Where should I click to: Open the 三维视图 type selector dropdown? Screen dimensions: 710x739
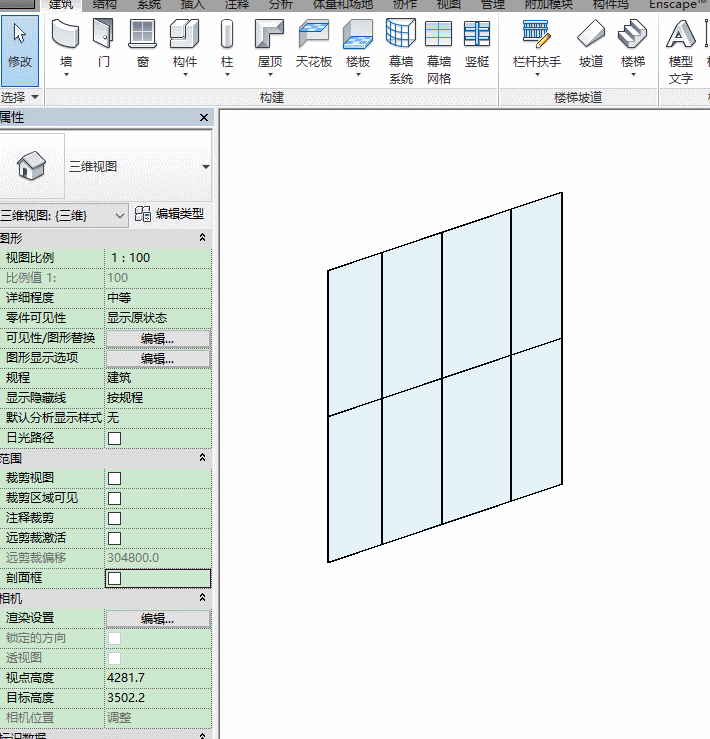(206, 166)
